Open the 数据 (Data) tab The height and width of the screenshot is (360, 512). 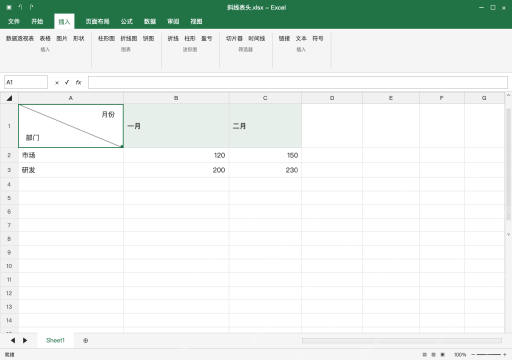(150, 22)
